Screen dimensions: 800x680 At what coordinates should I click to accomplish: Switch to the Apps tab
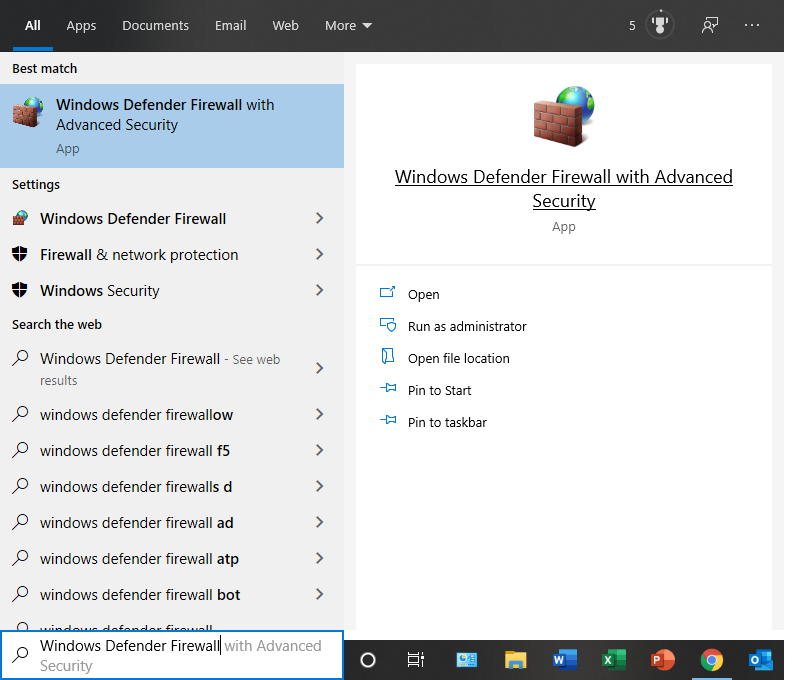[x=81, y=26]
